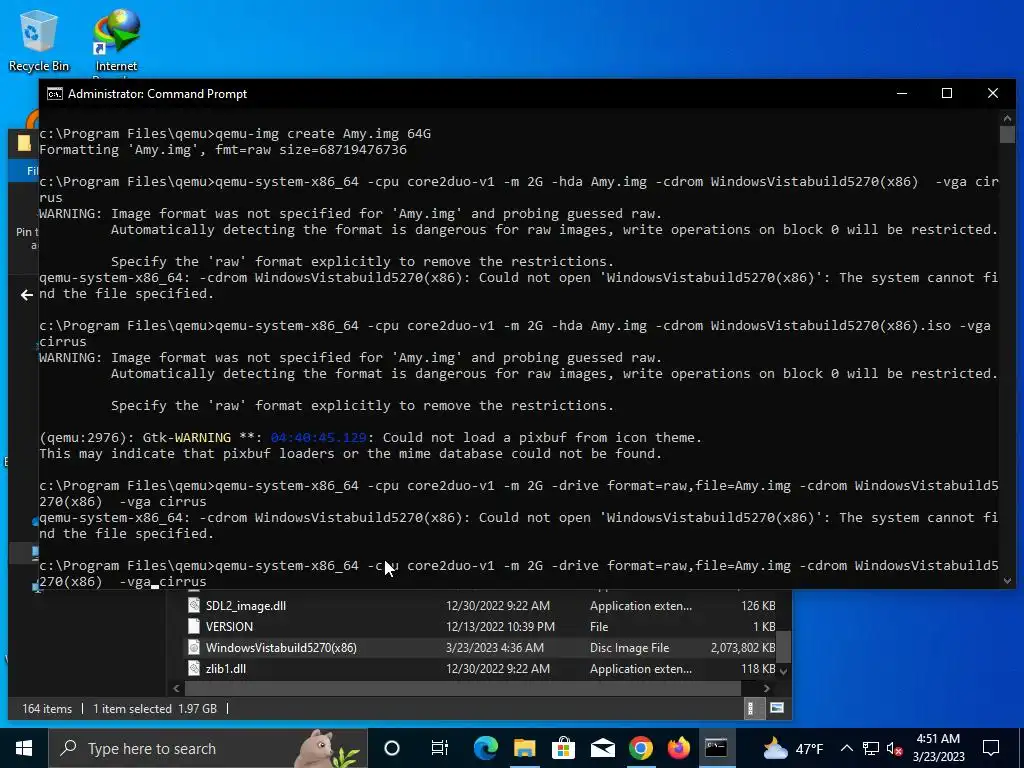Click File Explorer vertical scrollbar down arrow

point(784,670)
